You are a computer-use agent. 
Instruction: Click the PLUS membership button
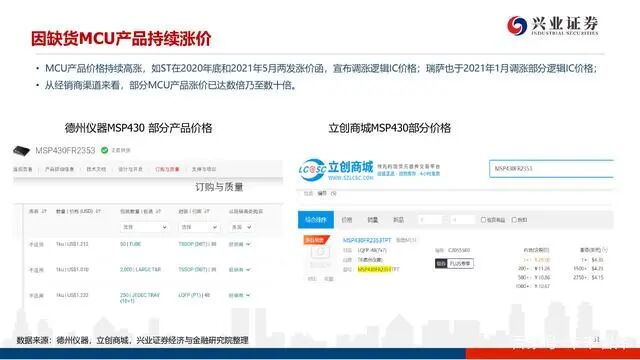point(460,264)
